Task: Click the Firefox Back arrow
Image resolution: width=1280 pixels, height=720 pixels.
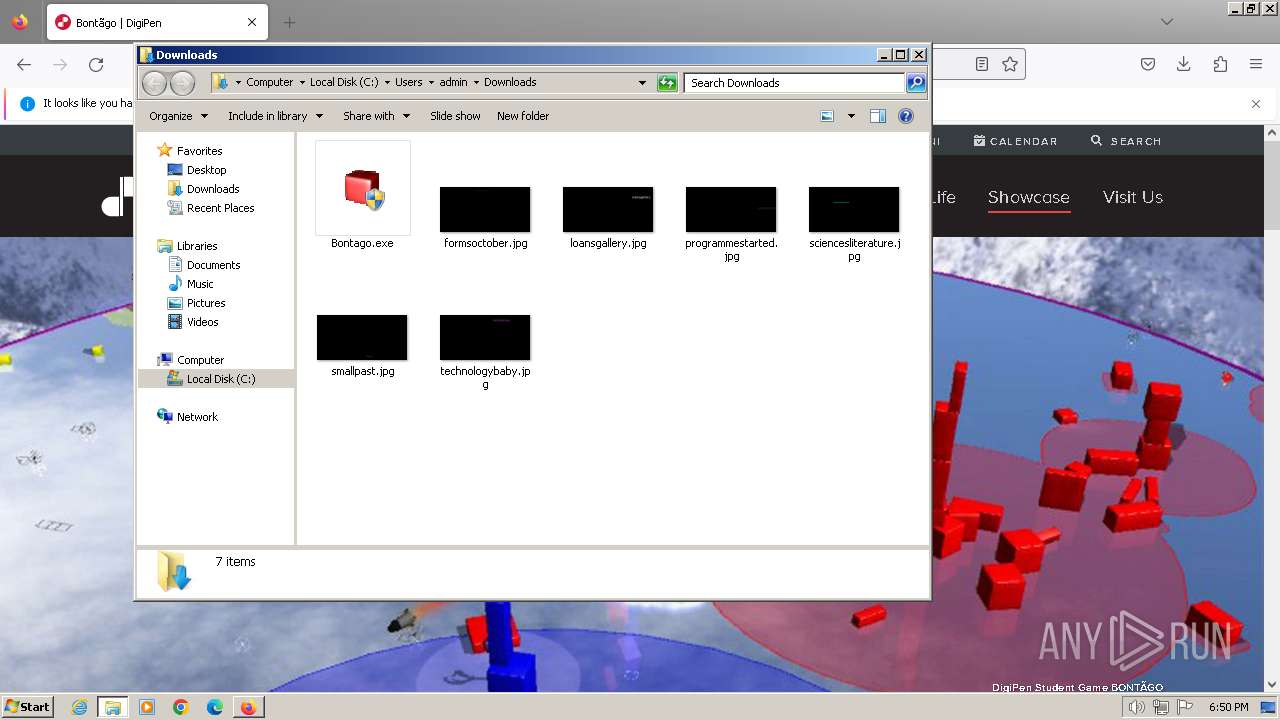Action: point(24,65)
